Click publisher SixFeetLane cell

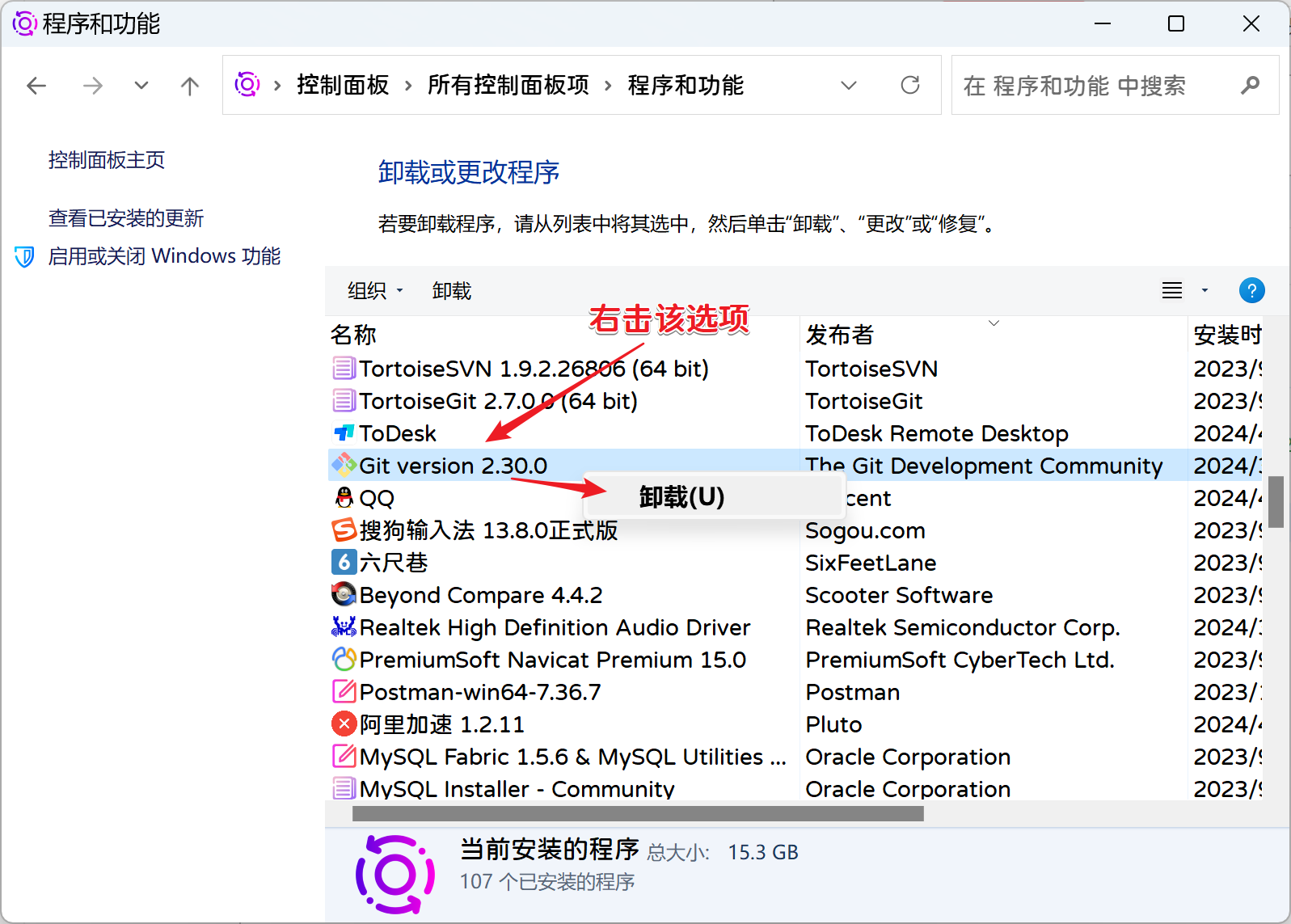[x=871, y=563]
